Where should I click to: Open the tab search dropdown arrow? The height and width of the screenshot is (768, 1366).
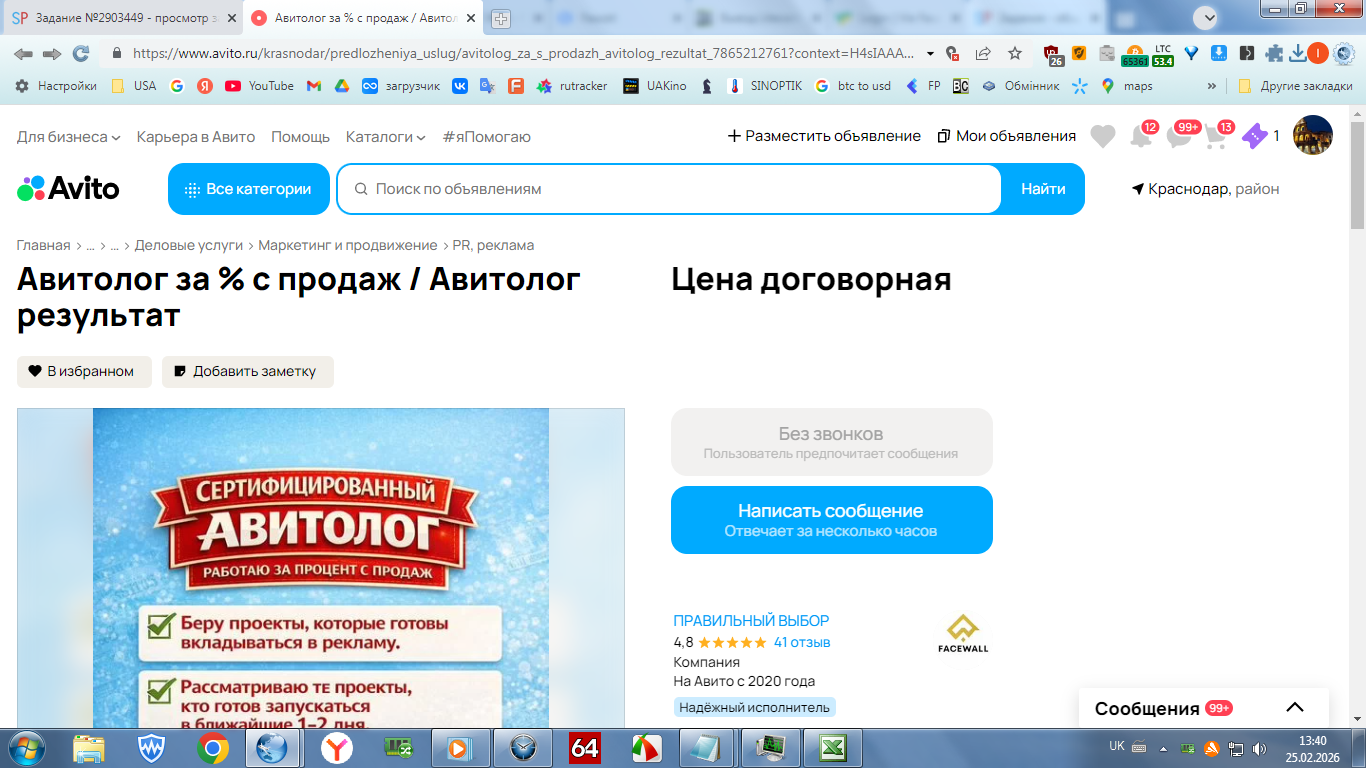point(1206,17)
